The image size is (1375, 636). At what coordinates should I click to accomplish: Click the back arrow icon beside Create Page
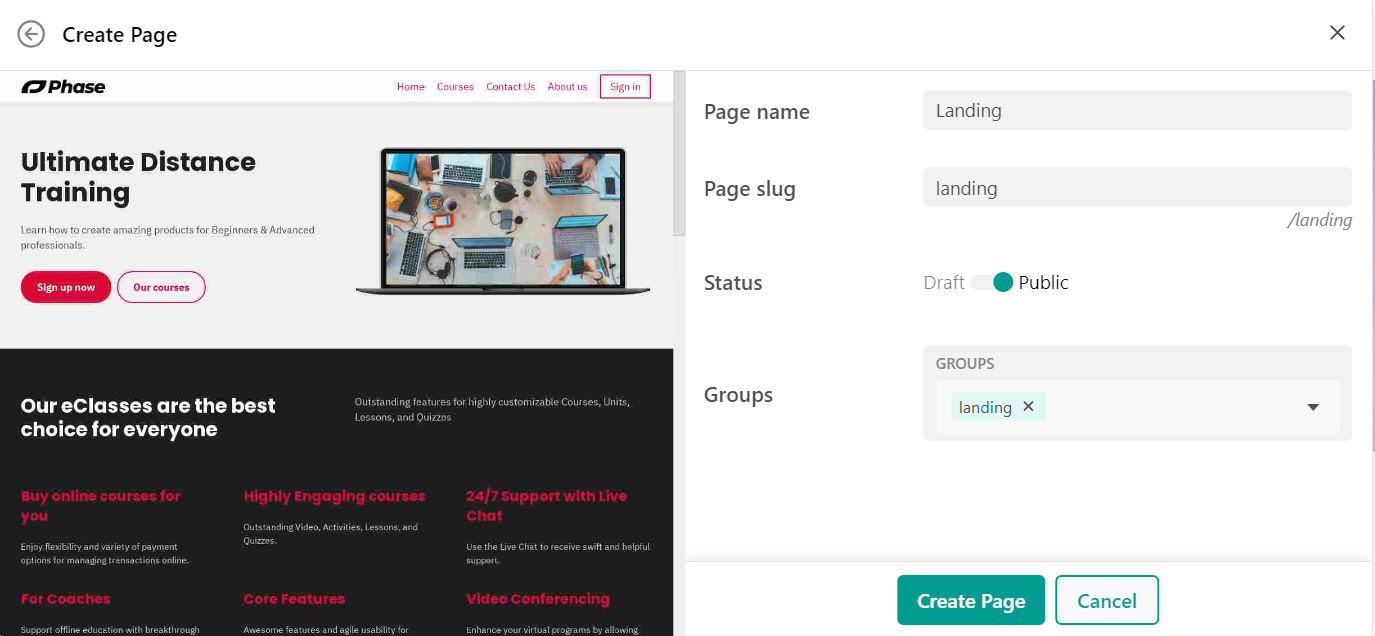[x=32, y=34]
